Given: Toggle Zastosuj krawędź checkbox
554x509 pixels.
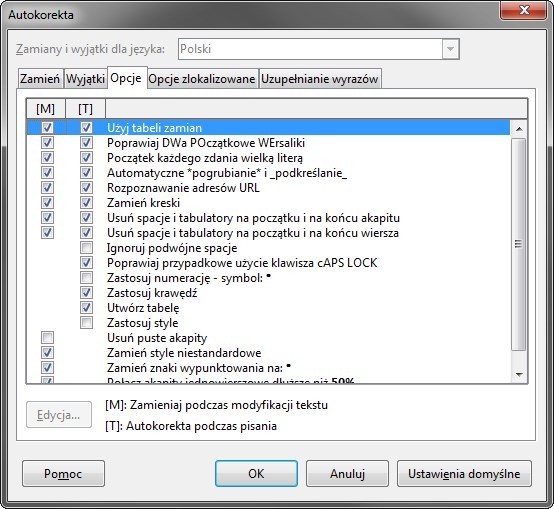Looking at the screenshot, I should tap(86, 293).
